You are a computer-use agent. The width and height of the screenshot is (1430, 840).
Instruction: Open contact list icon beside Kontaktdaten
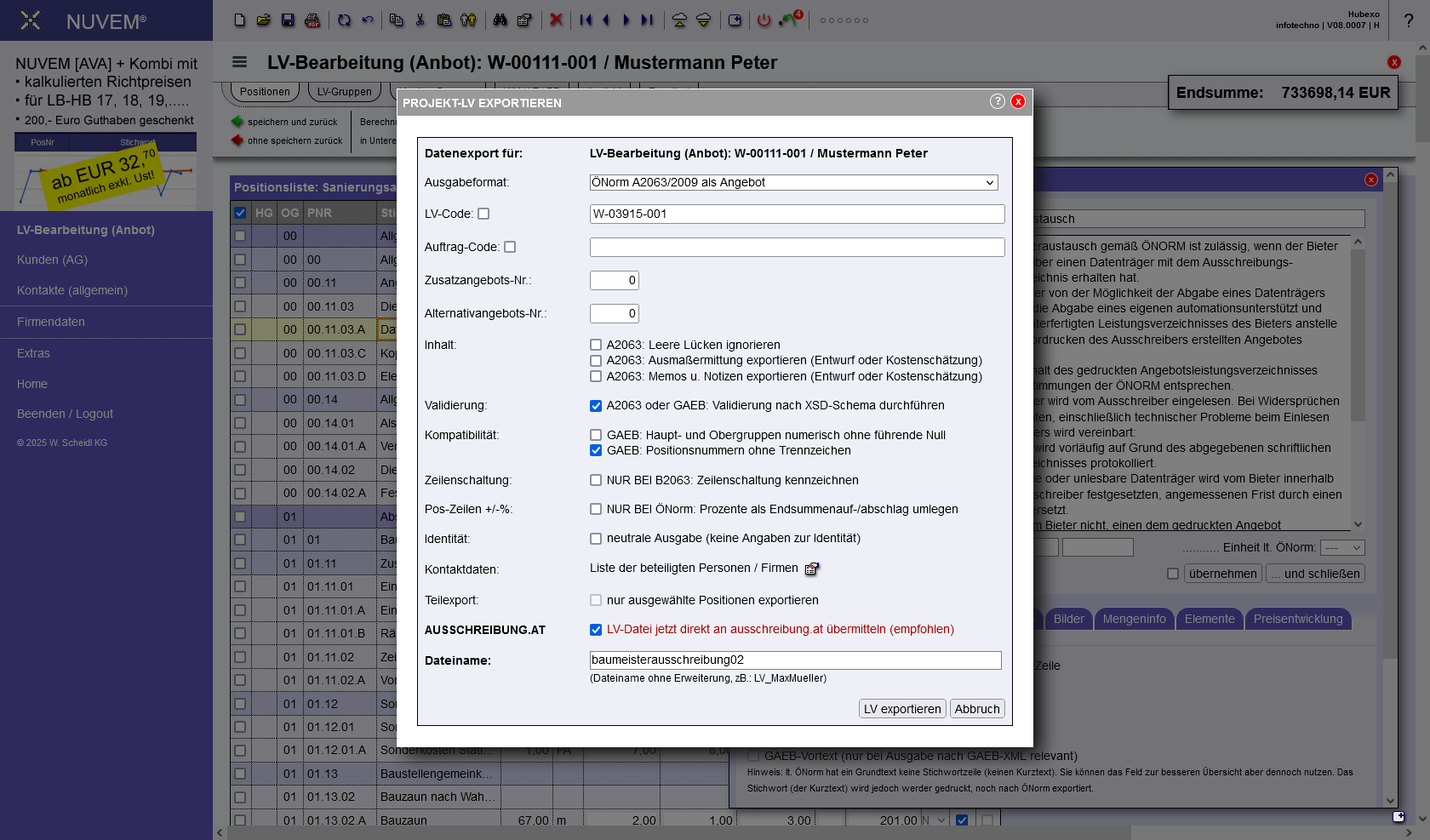click(812, 569)
